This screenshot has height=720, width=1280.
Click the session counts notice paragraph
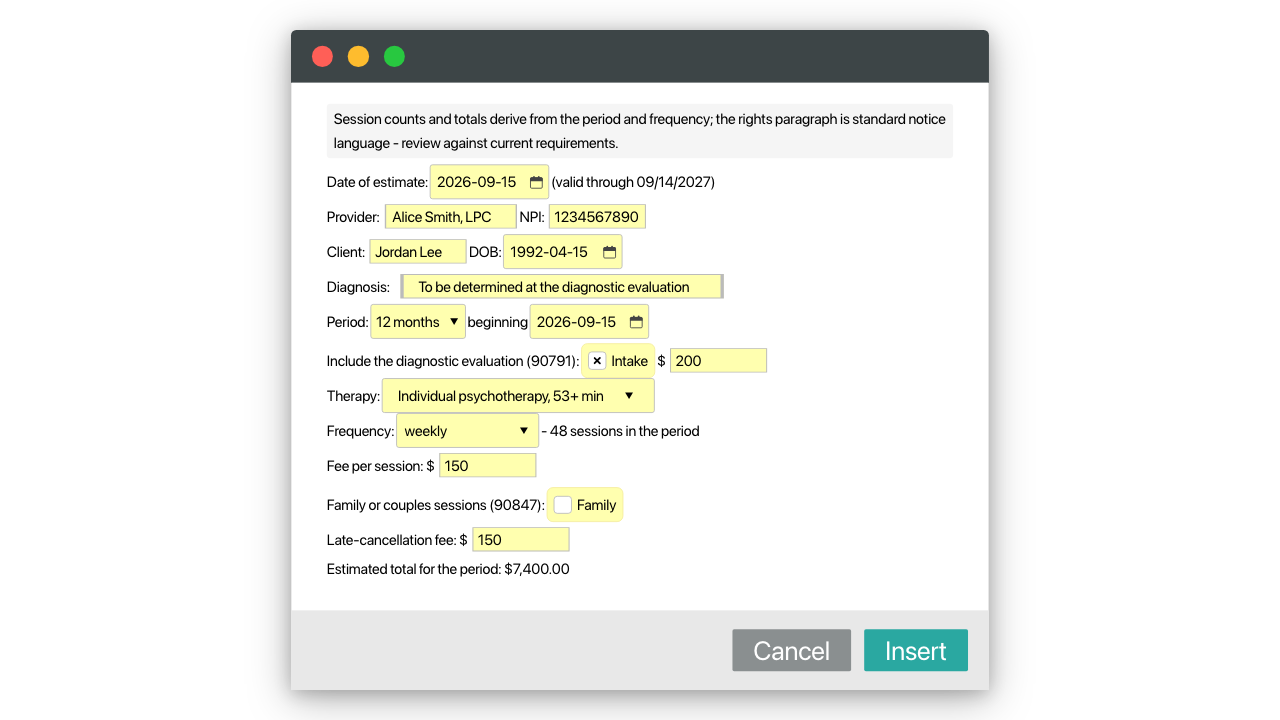[640, 131]
